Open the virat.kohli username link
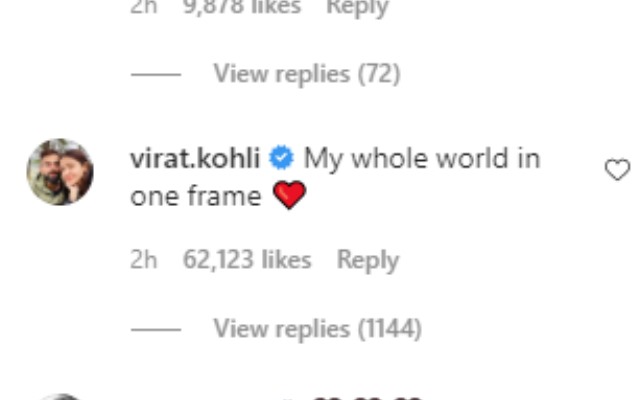This screenshot has height=400, width=640. tap(195, 158)
